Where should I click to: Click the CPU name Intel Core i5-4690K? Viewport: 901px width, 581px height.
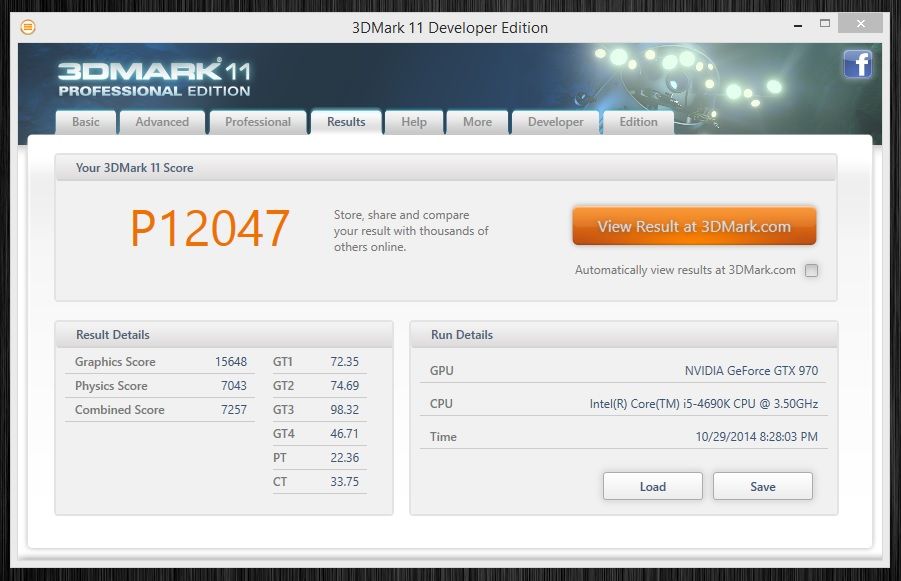[x=704, y=404]
